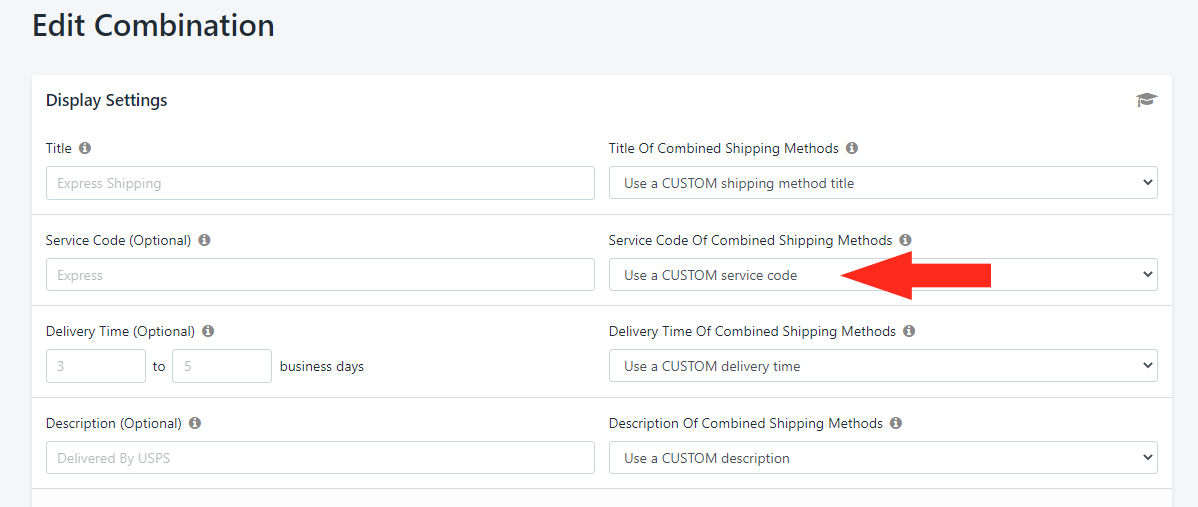Click info icon beside Delivery Time Of Combined Shipping Methods
The image size is (1198, 507).
[x=908, y=331]
